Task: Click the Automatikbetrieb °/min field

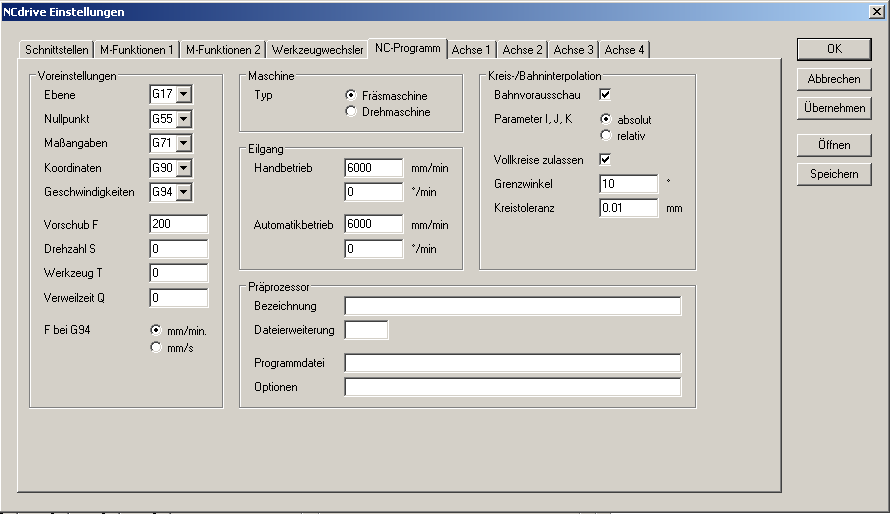Action: coord(373,249)
